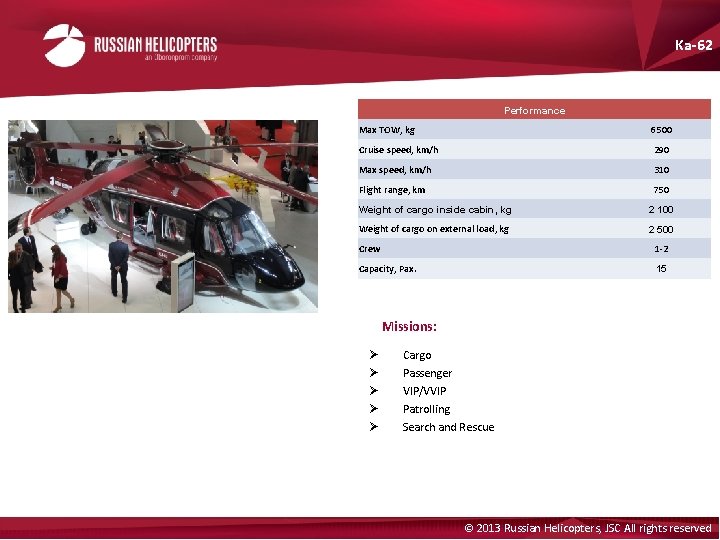Click the Cargo mission item
Viewport: 720px width, 540px height.
(417, 355)
